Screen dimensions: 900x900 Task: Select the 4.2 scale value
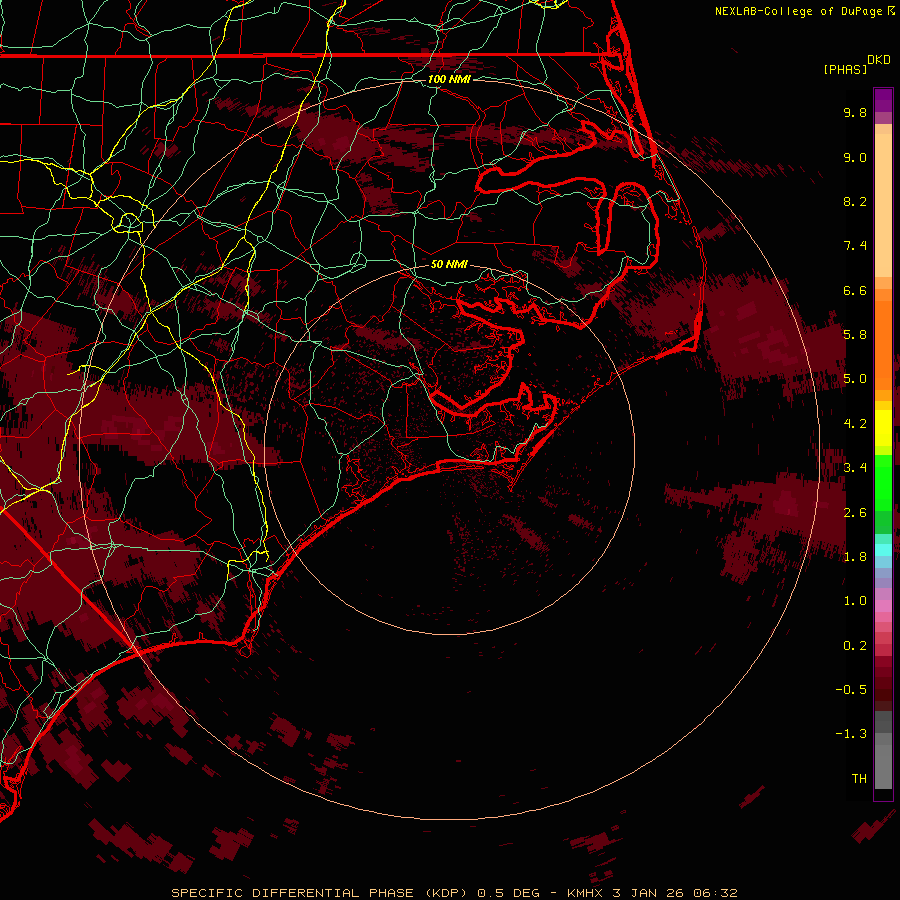click(855, 424)
